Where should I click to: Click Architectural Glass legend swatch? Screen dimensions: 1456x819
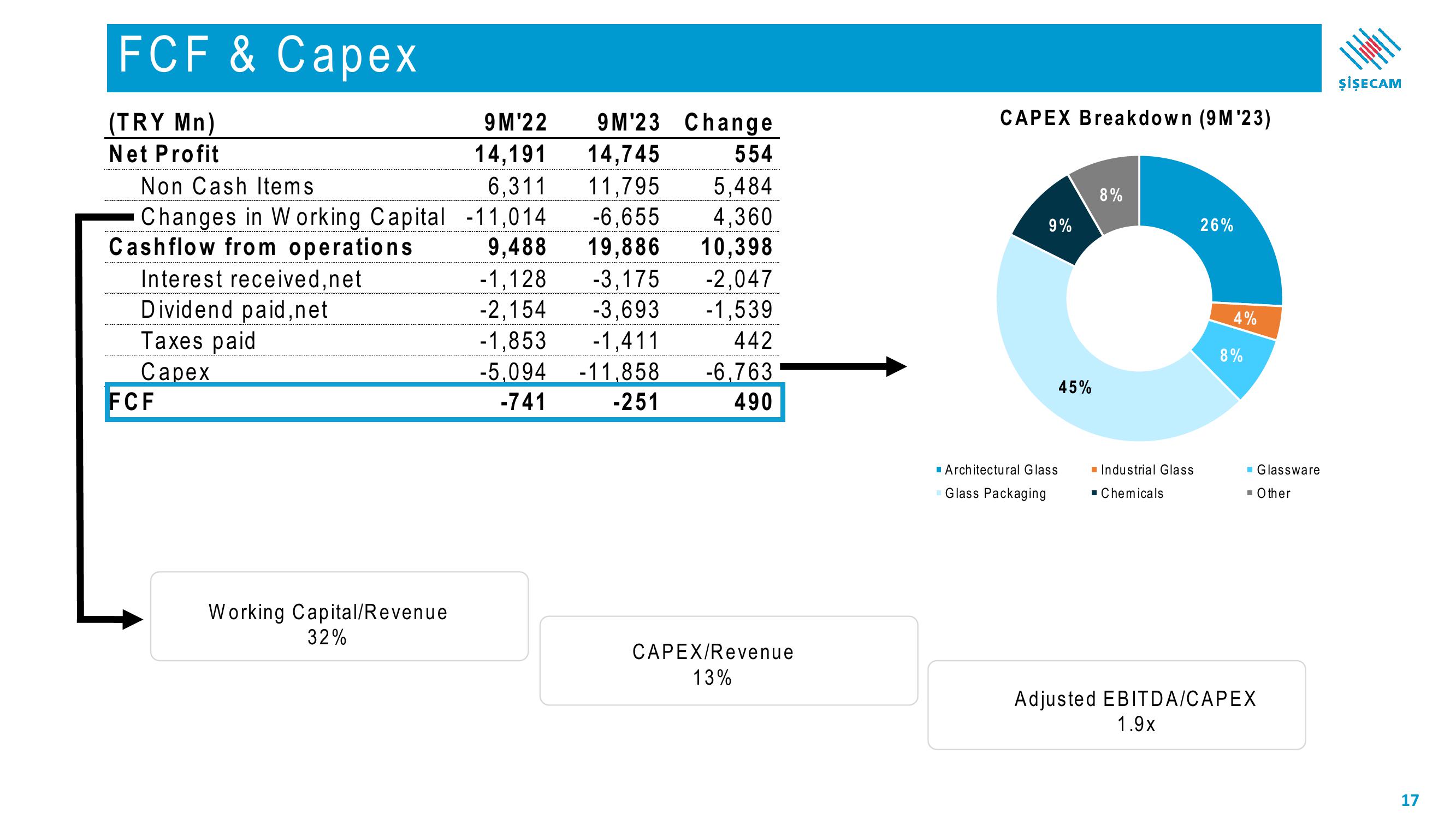coord(939,470)
